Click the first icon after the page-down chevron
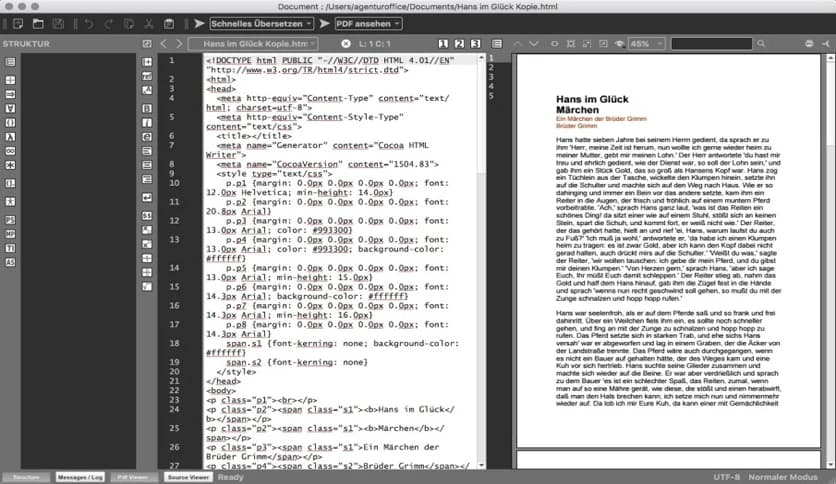Image resolution: width=836 pixels, height=484 pixels. coord(554,44)
